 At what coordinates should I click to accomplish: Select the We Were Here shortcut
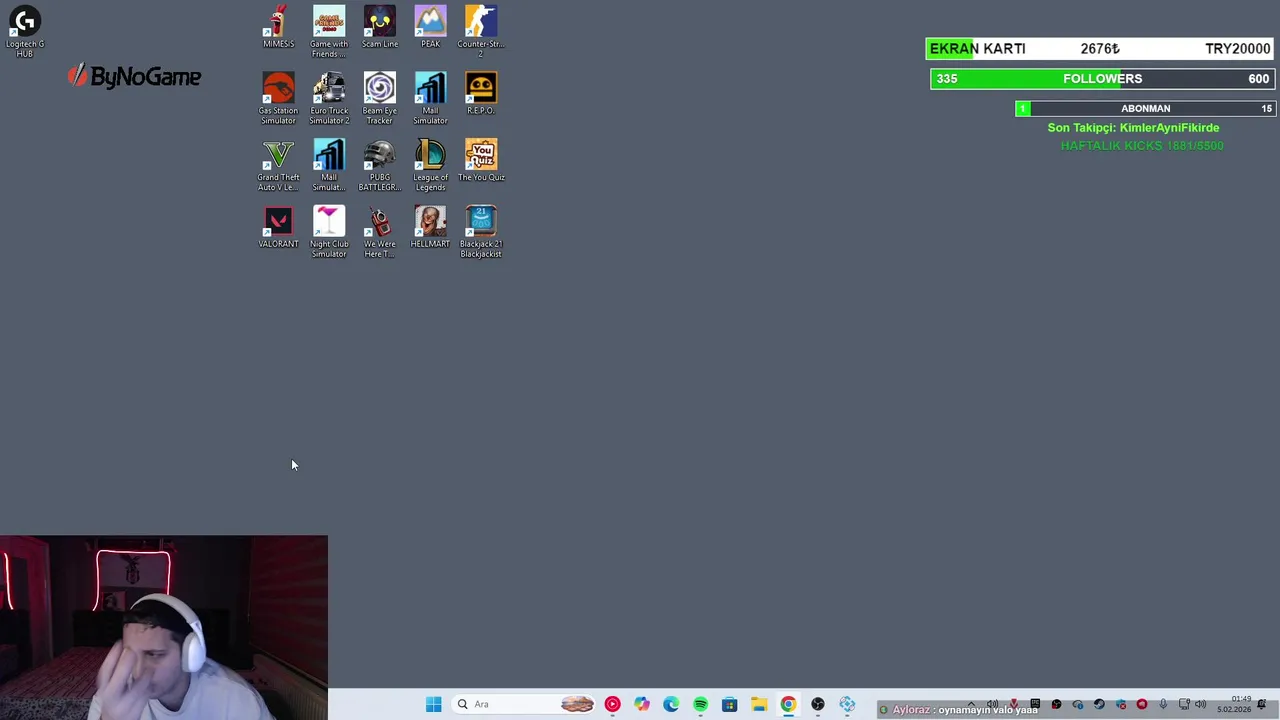379,232
